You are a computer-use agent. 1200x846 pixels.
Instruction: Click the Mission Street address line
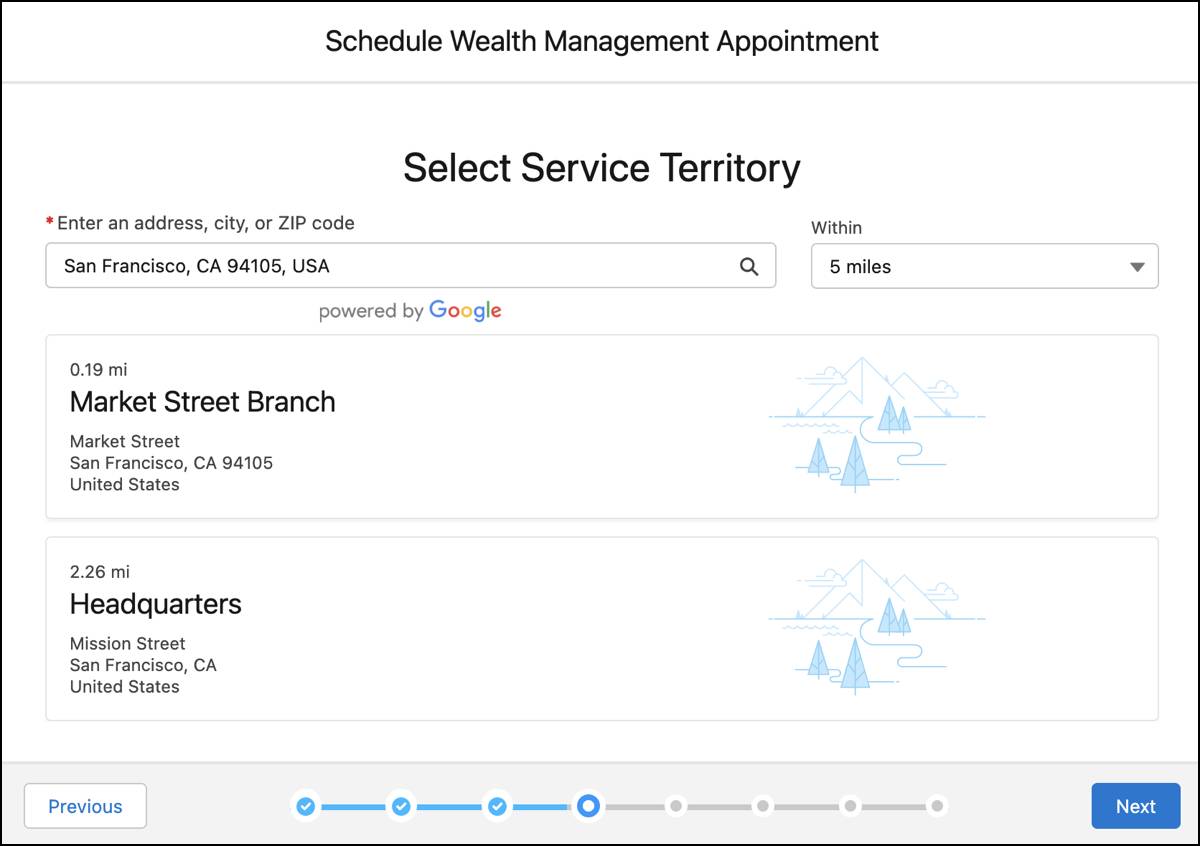(128, 644)
